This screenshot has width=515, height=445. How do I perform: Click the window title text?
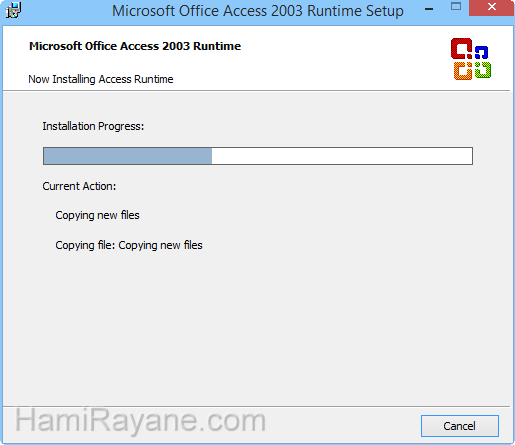[258, 11]
